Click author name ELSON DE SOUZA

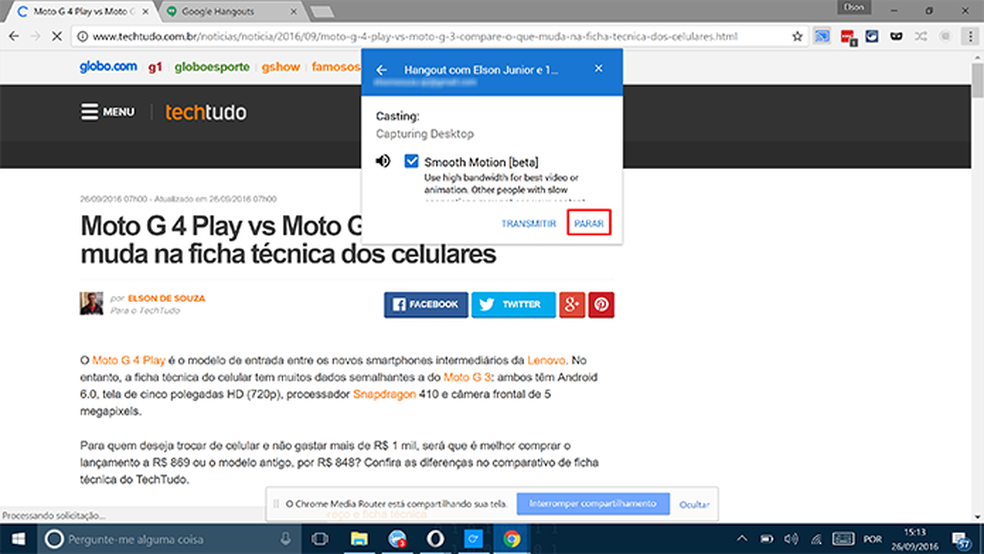pyautogui.click(x=166, y=298)
